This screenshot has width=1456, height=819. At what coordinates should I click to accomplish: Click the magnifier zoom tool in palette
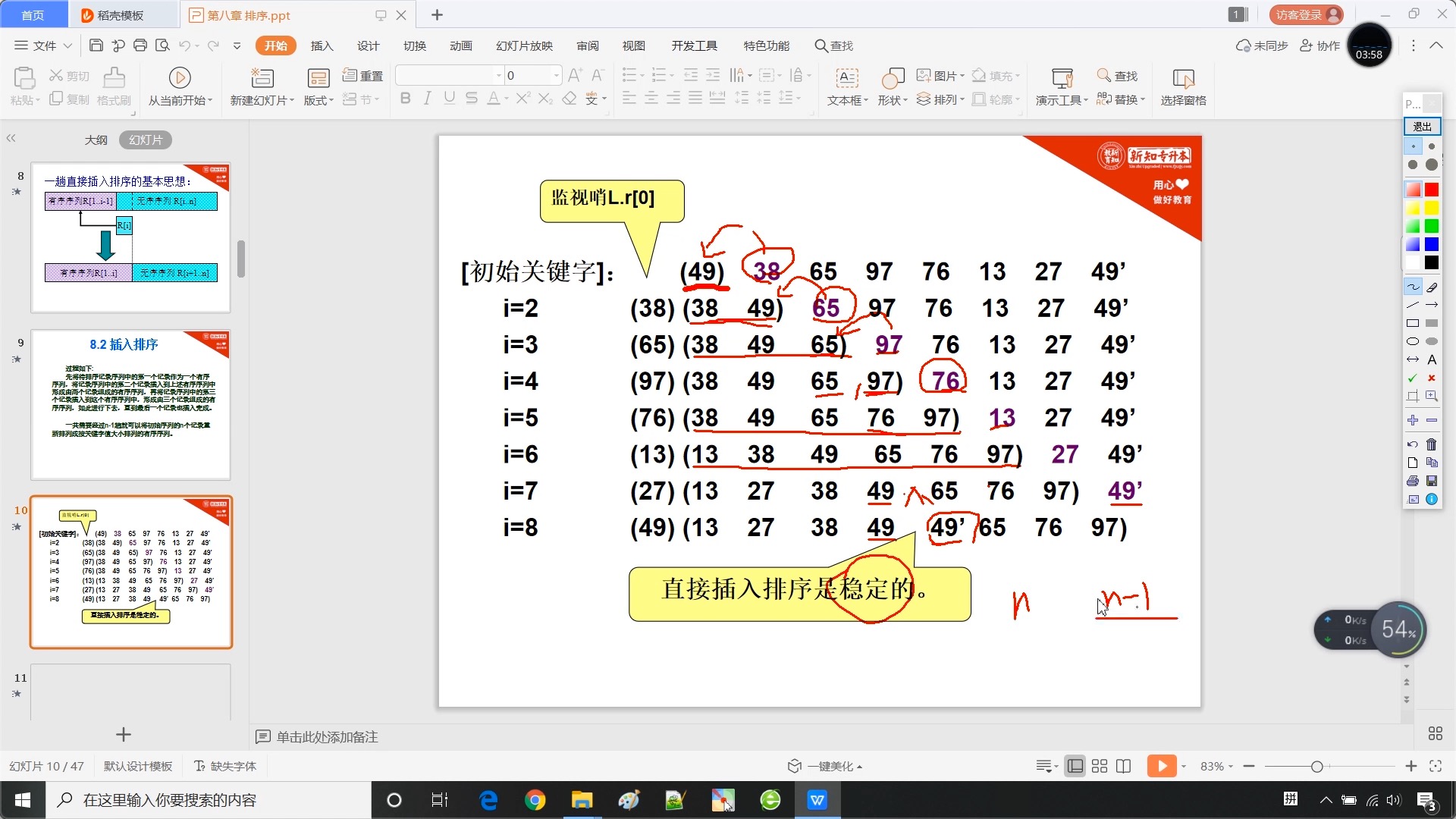click(x=1432, y=396)
